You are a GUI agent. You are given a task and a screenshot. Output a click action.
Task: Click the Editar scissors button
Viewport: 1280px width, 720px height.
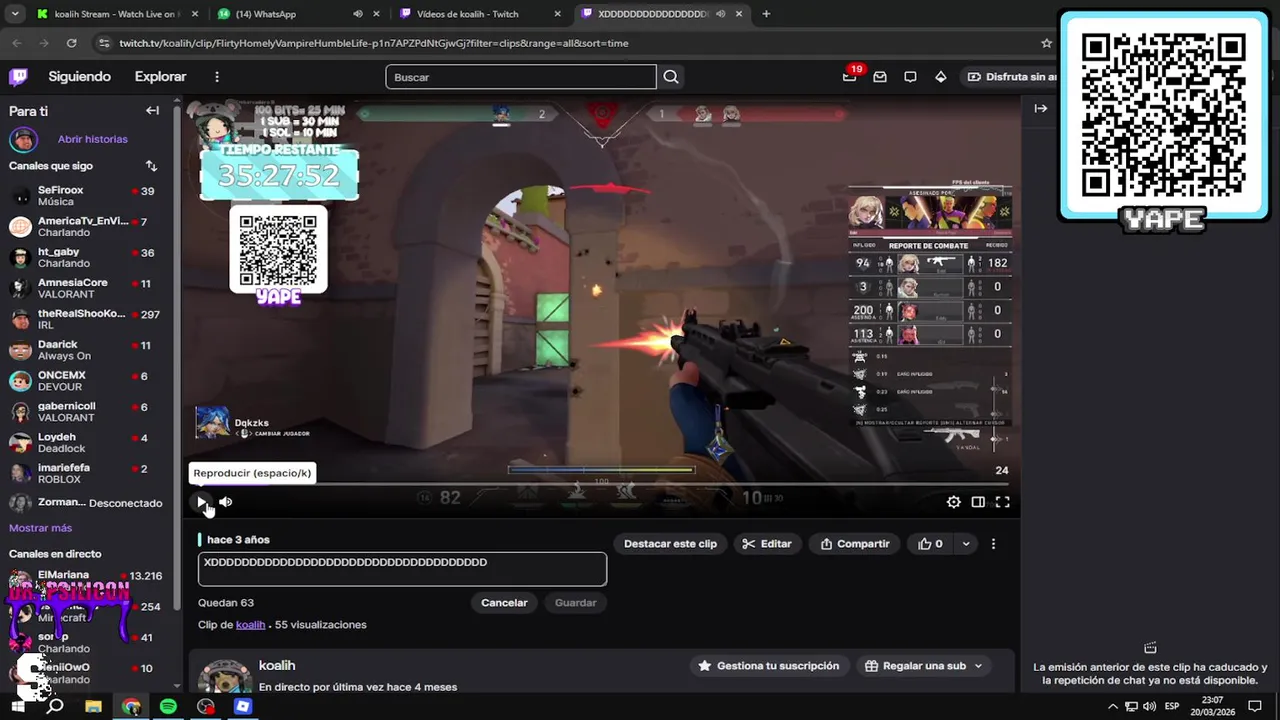(767, 544)
